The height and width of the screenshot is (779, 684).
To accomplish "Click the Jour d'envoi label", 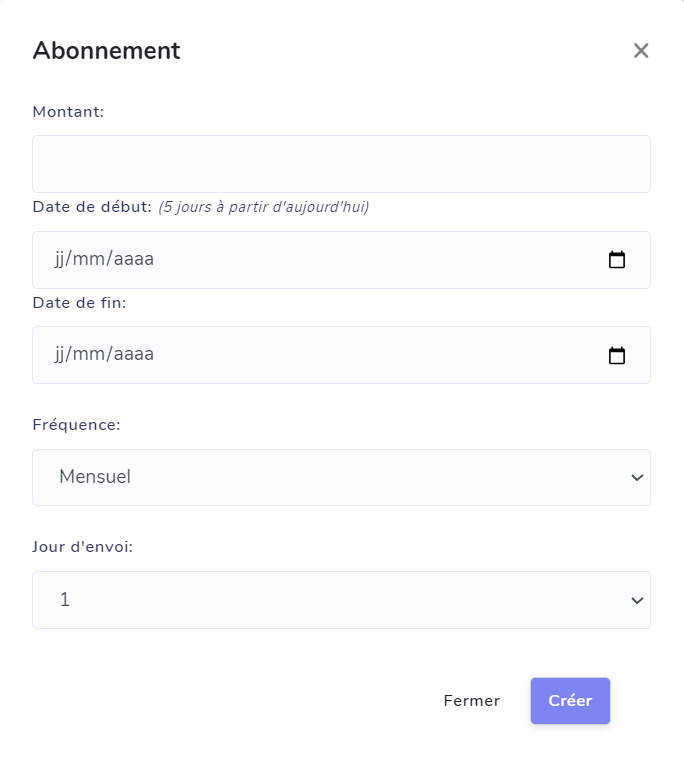I will pyautogui.click(x=82, y=546).
